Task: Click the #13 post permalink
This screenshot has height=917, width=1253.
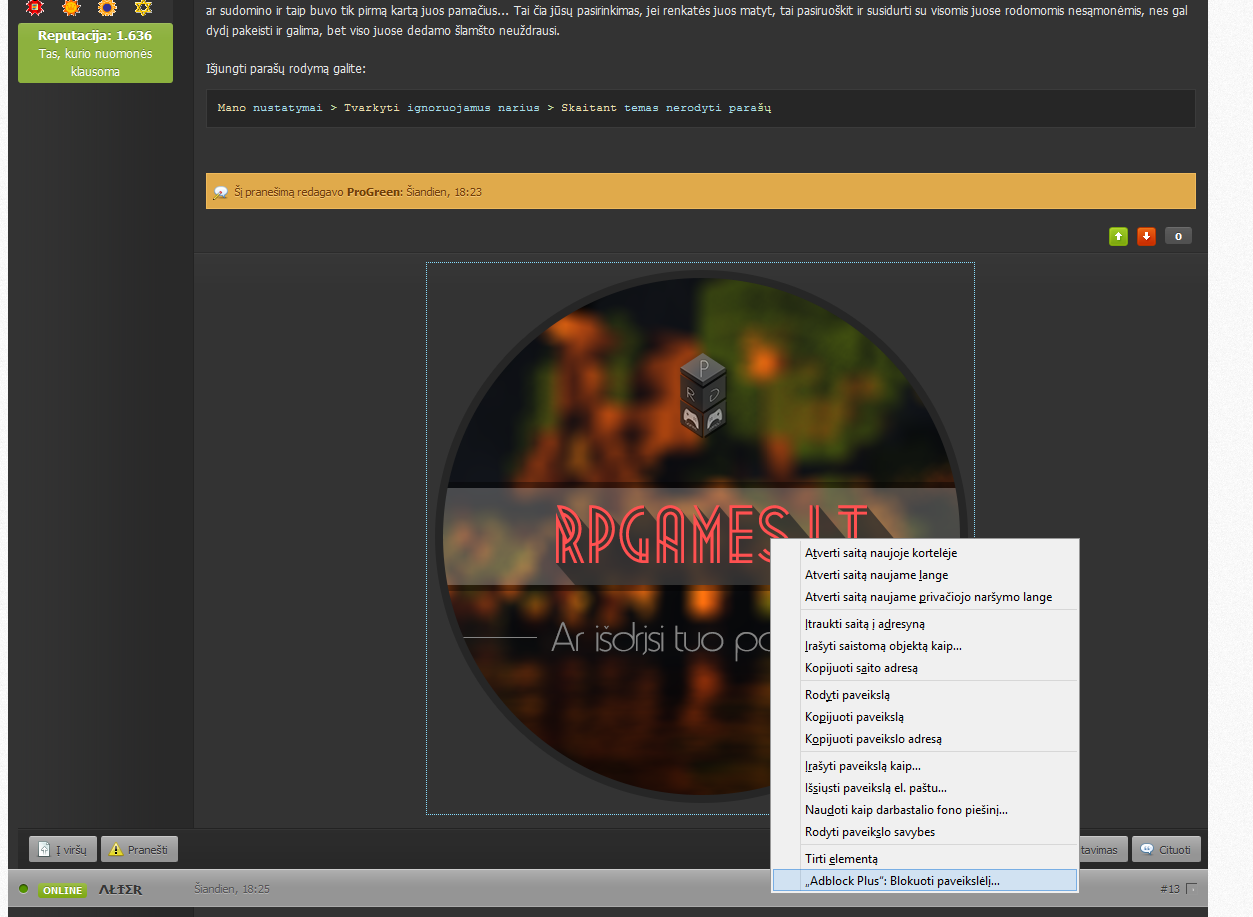Action: point(1170,889)
